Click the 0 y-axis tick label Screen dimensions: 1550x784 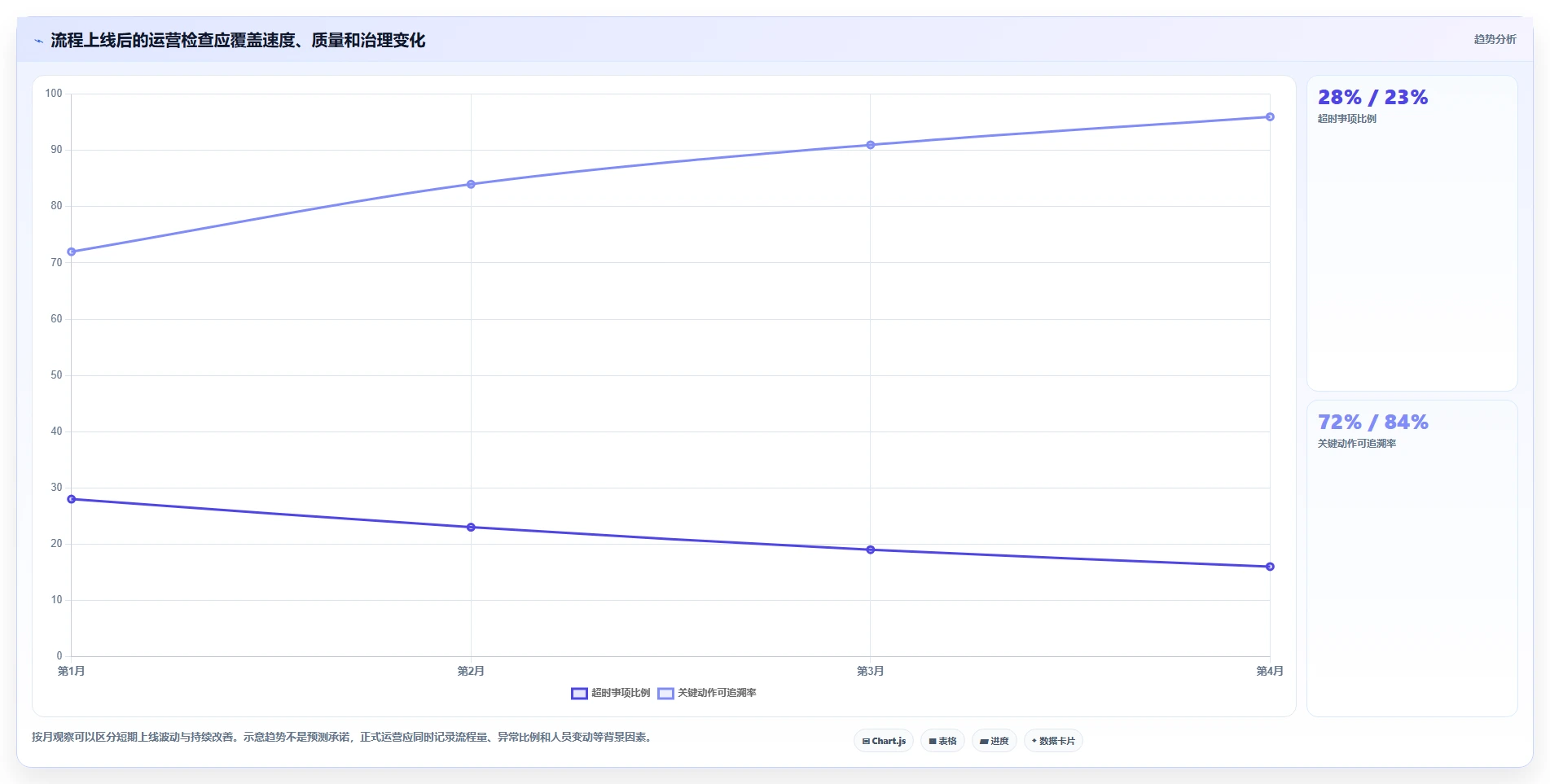pos(59,656)
